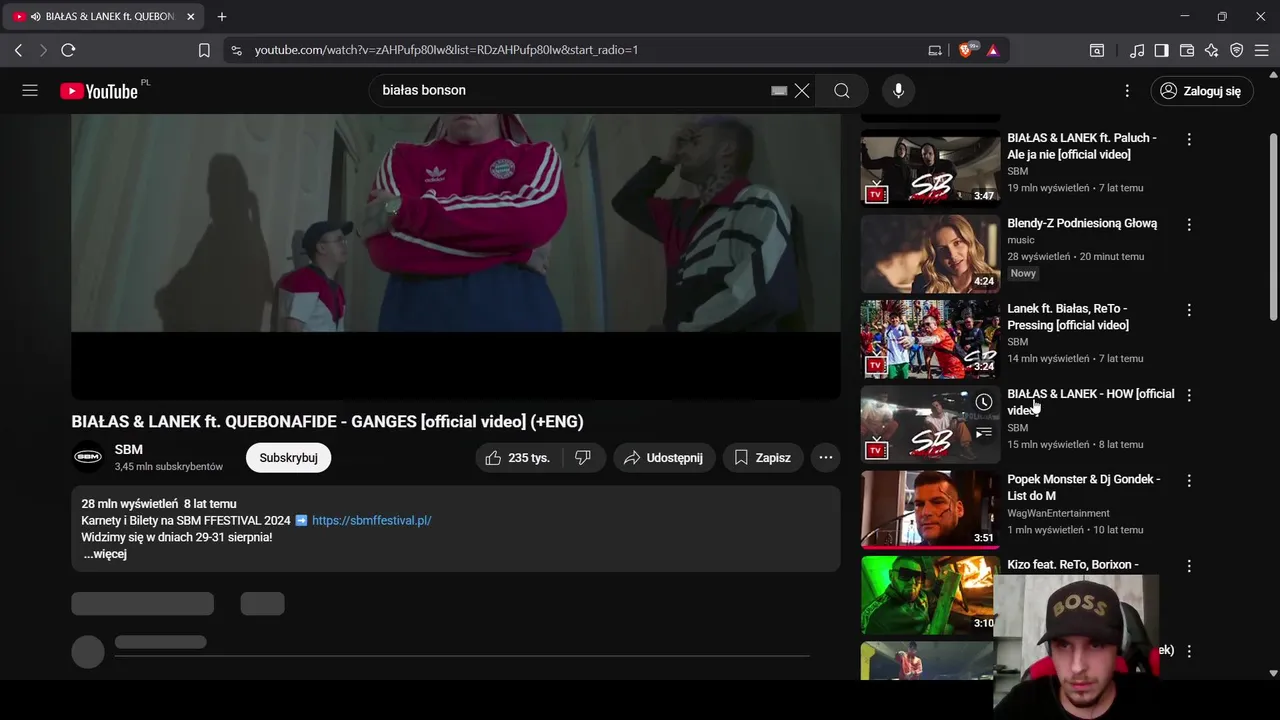Clear the search text with X
Screen dimensions: 1280x720
[x=802, y=91]
